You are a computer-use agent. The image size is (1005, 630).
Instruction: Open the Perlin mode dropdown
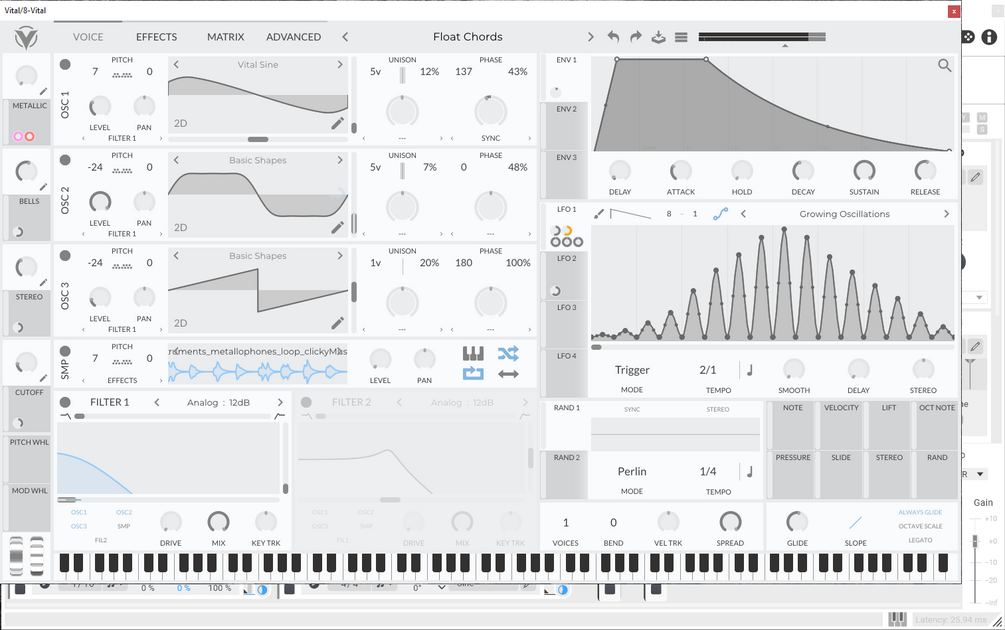632,472
